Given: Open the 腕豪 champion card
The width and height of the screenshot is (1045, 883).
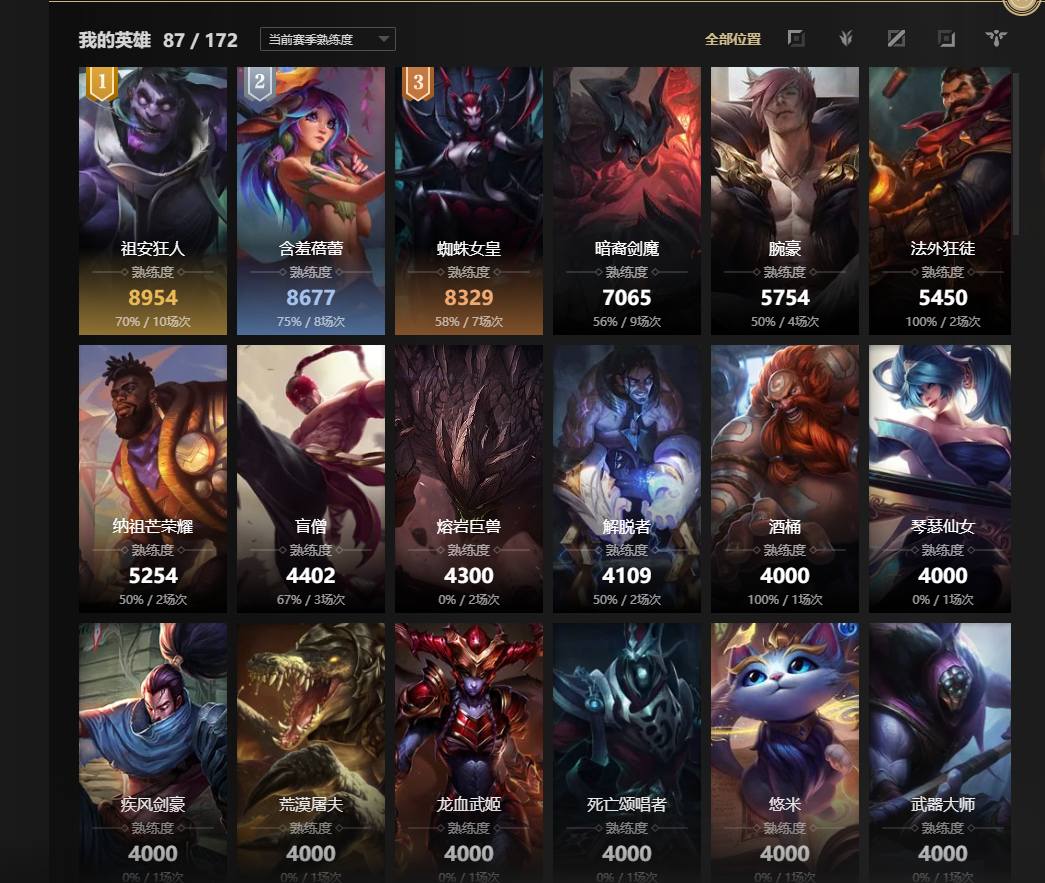Looking at the screenshot, I should (784, 201).
